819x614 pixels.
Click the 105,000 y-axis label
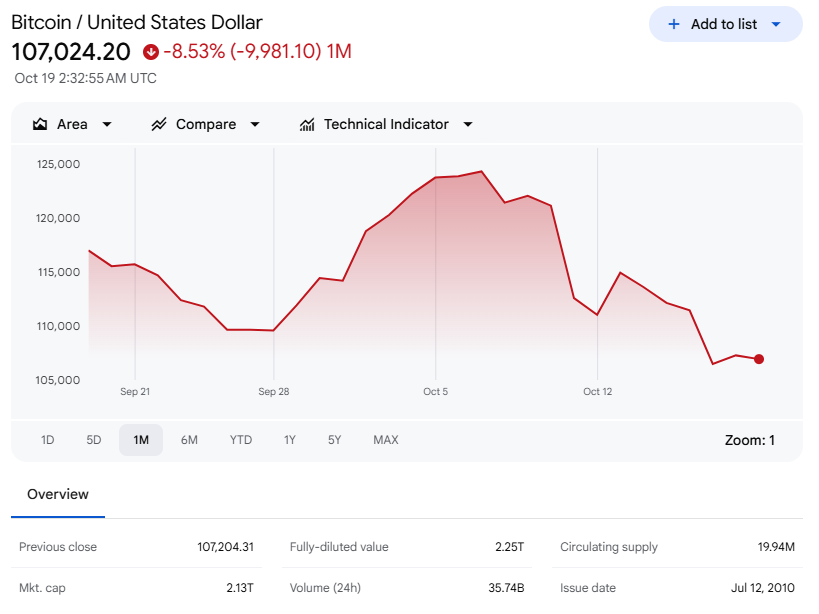(x=58, y=380)
